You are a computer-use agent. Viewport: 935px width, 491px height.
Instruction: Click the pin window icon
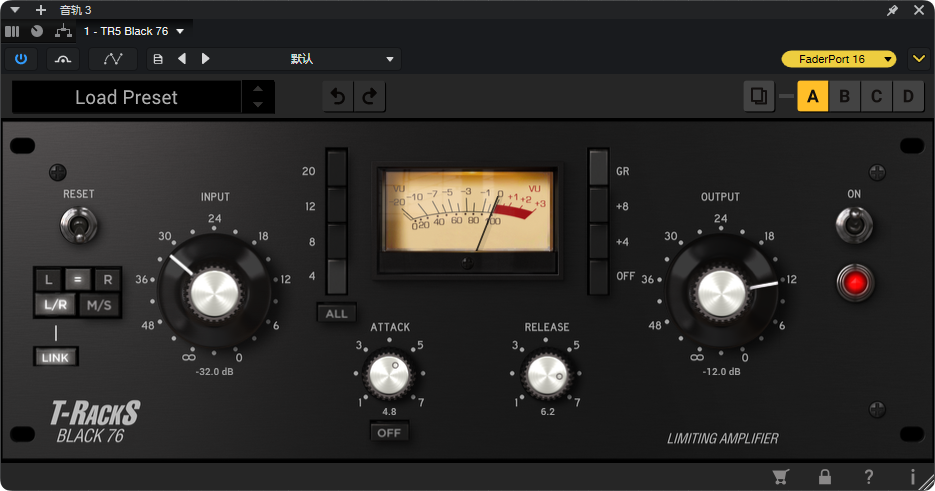click(893, 10)
